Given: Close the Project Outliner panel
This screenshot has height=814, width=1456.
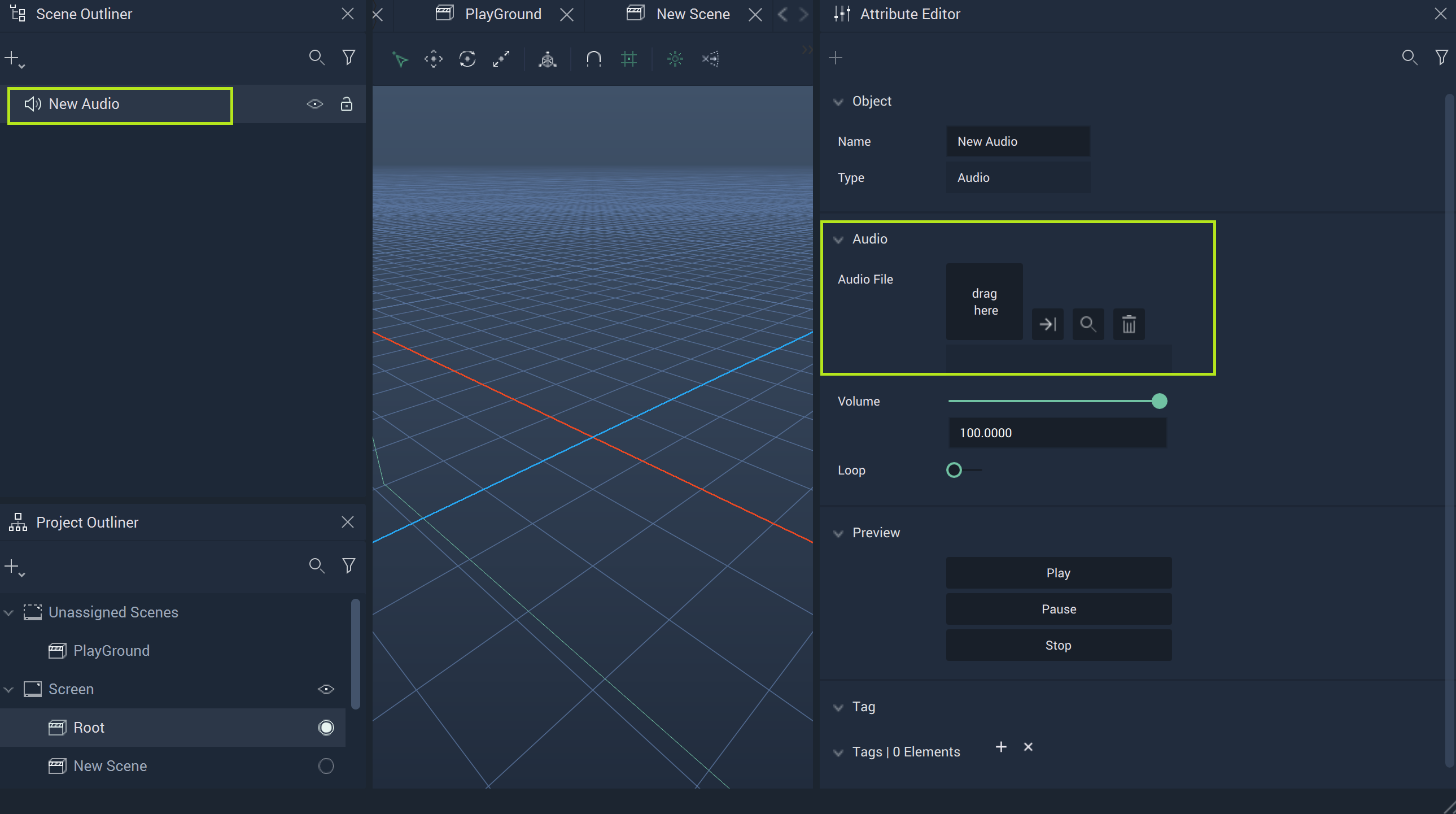Looking at the screenshot, I should (348, 522).
